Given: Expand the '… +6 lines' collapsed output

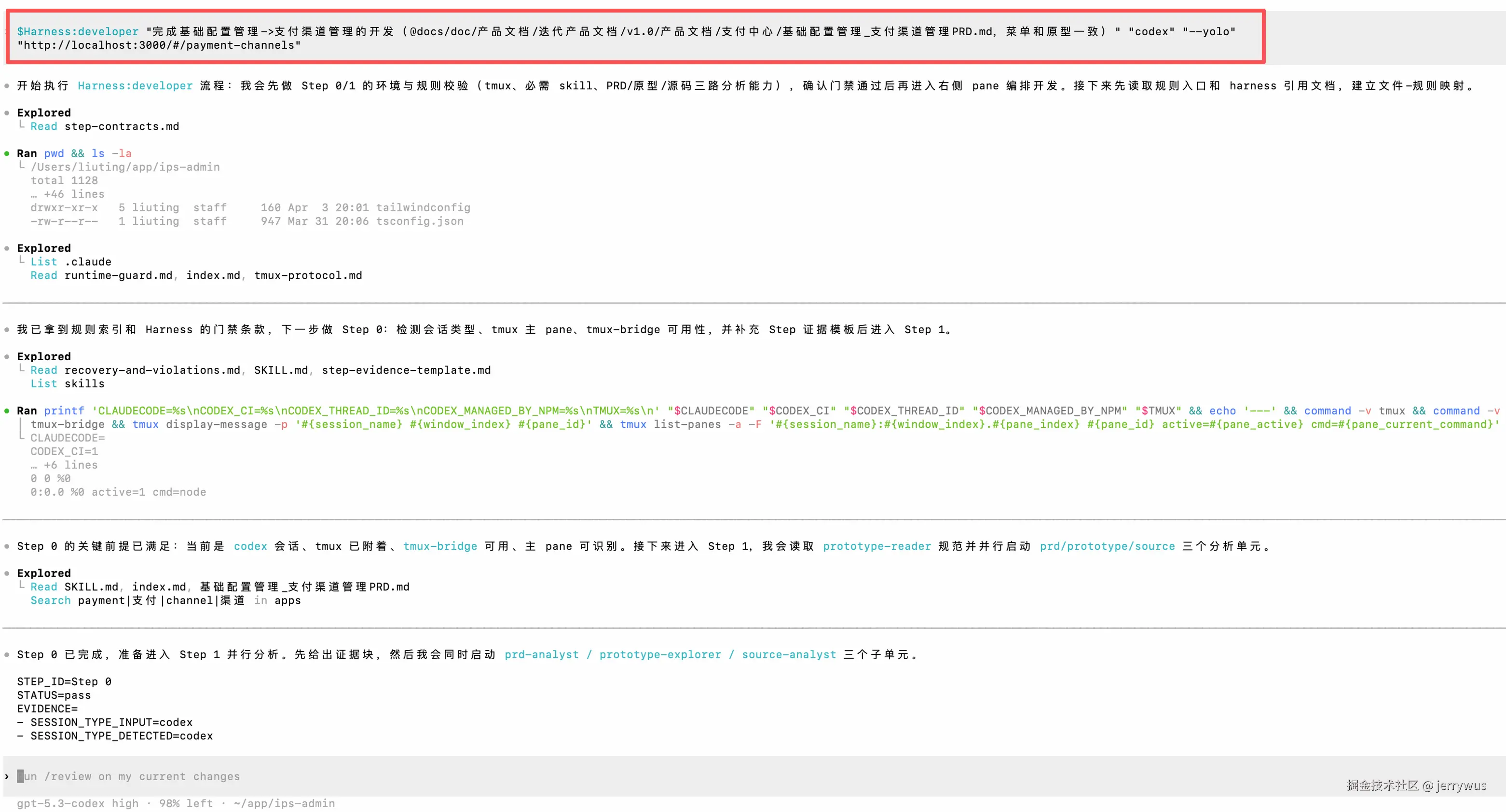Looking at the screenshot, I should tap(64, 465).
